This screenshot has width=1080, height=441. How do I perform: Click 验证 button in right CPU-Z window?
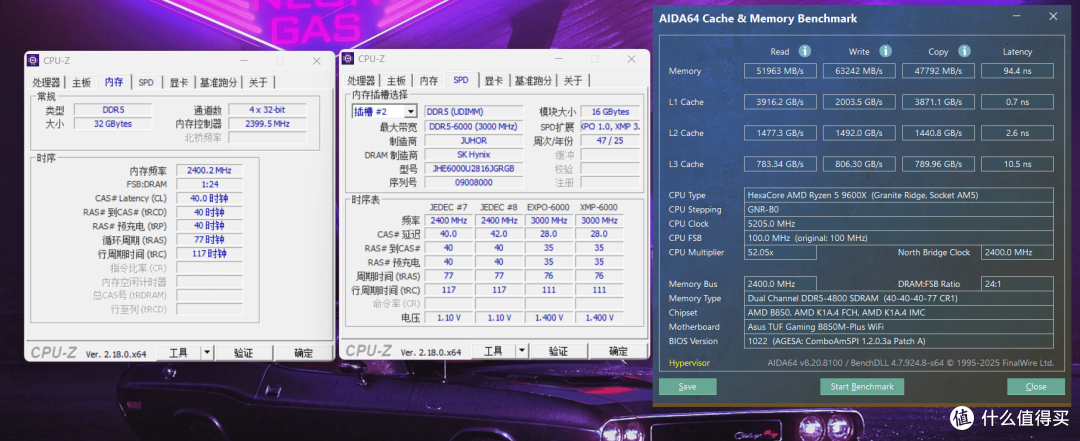click(558, 351)
